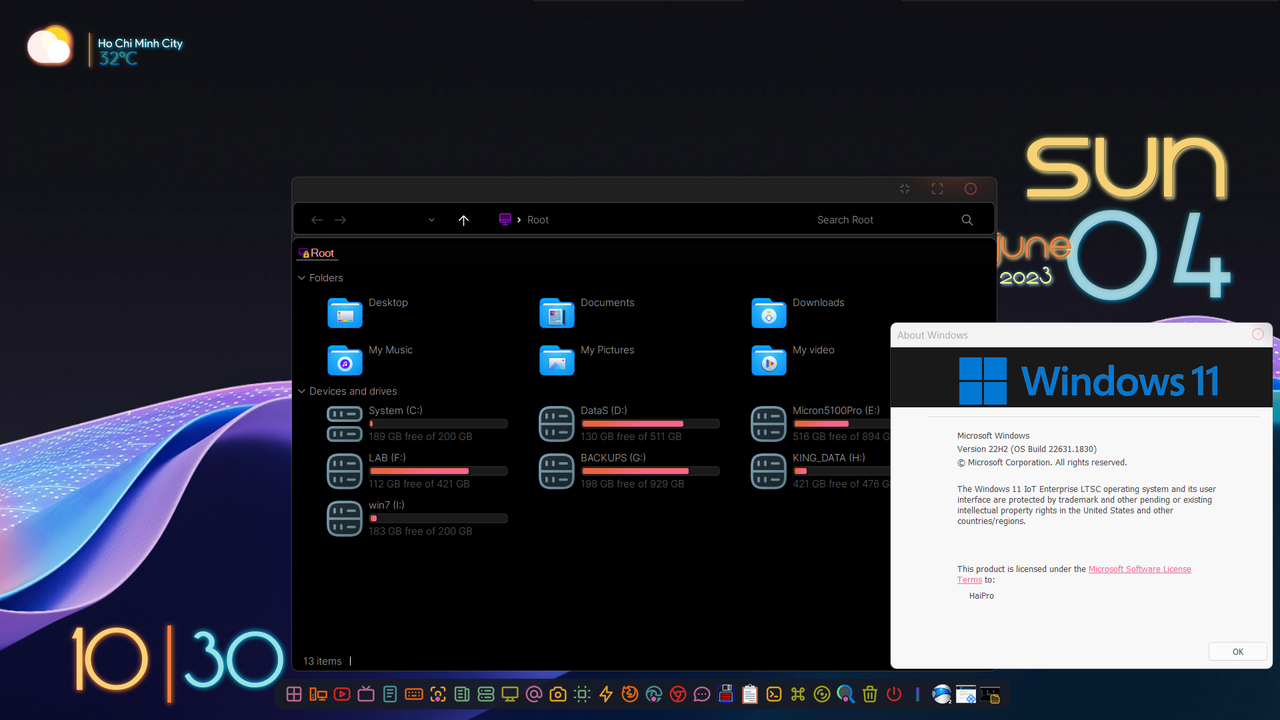Click the 13 items status text
This screenshot has height=720, width=1280.
322,661
